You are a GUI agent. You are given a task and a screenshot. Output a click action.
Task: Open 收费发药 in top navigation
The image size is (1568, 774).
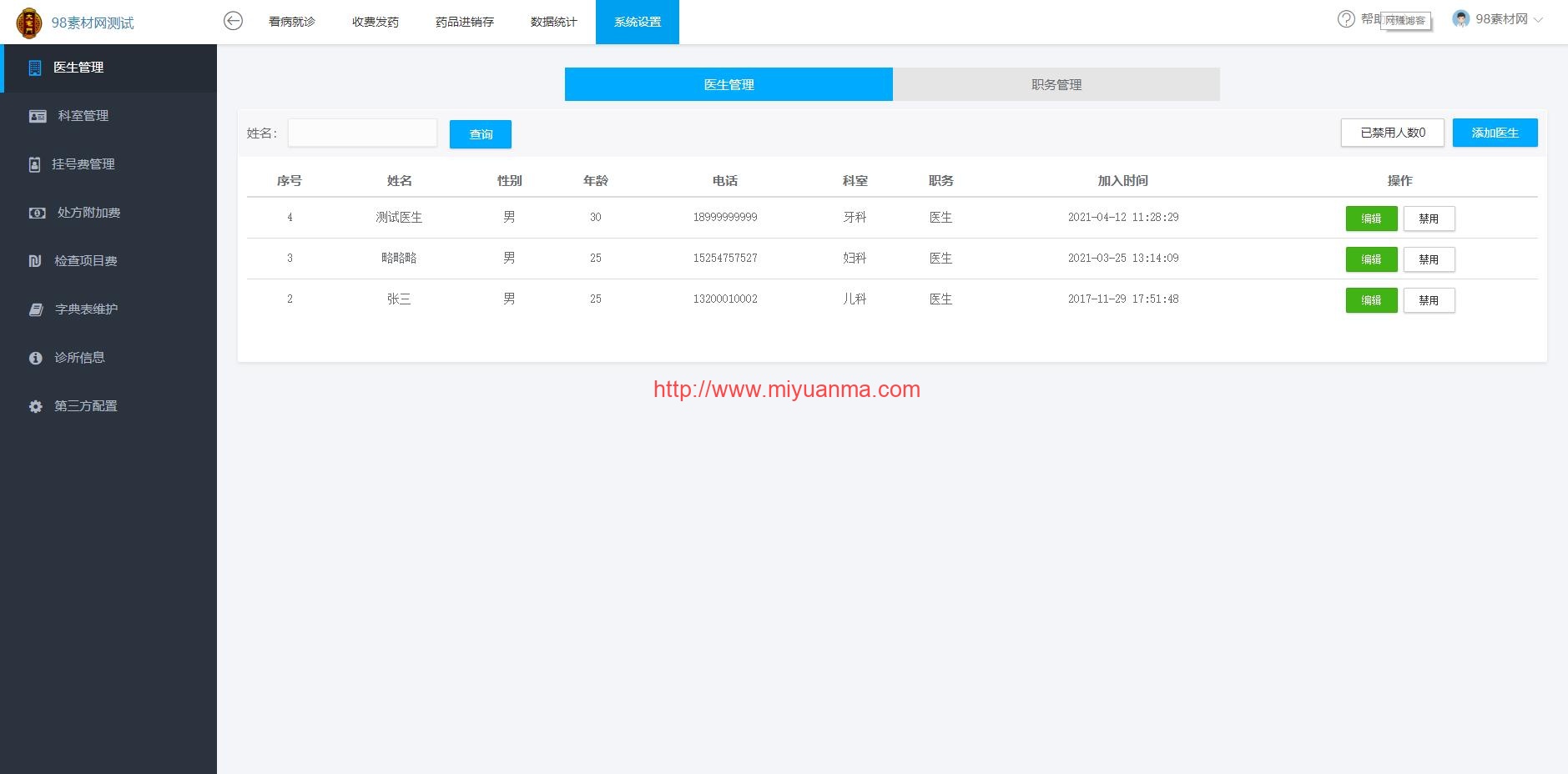pyautogui.click(x=376, y=22)
